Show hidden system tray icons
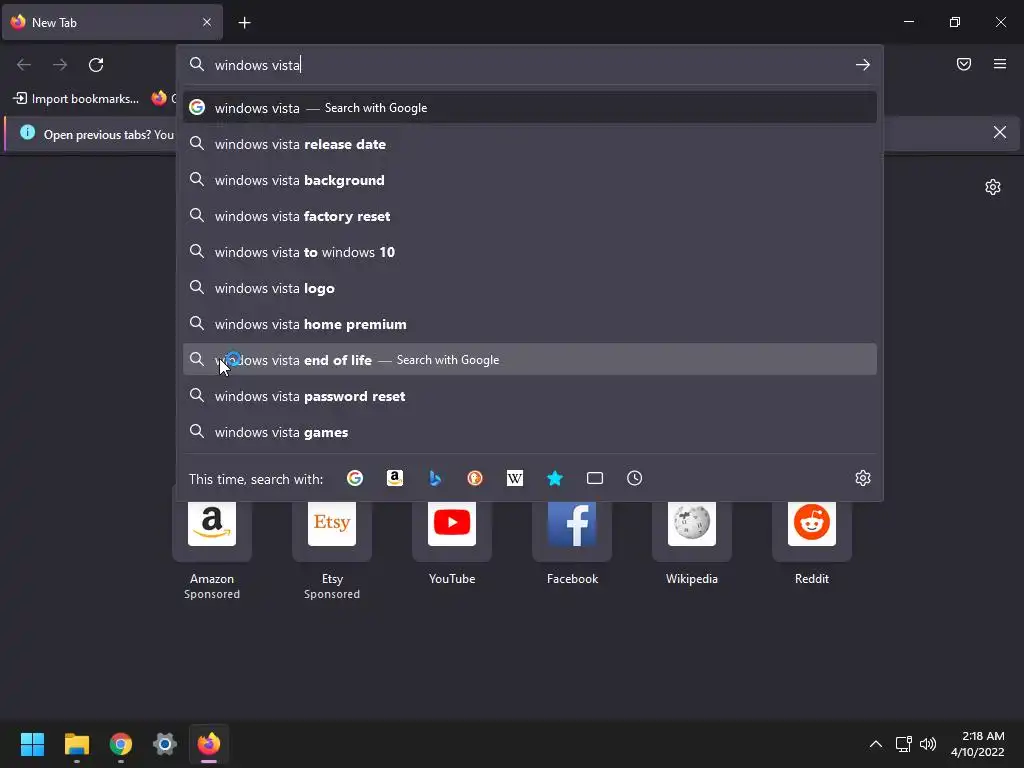1024x768 pixels. (876, 744)
